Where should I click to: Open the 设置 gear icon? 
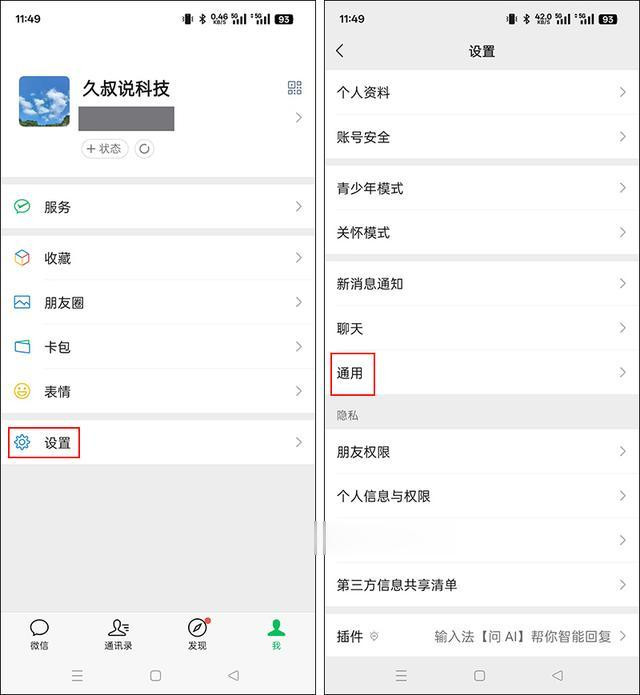[22, 442]
